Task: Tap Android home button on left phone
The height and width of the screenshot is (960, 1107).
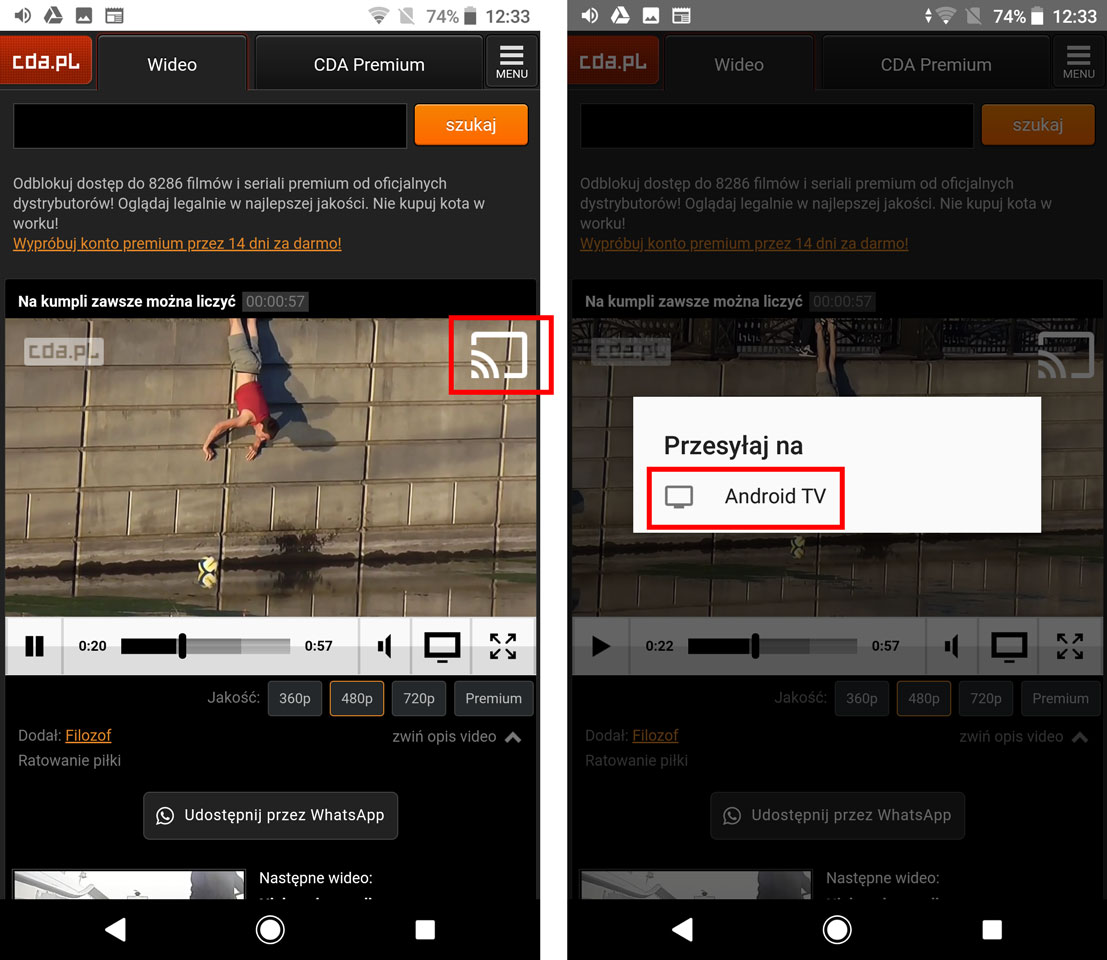Action: click(x=270, y=930)
